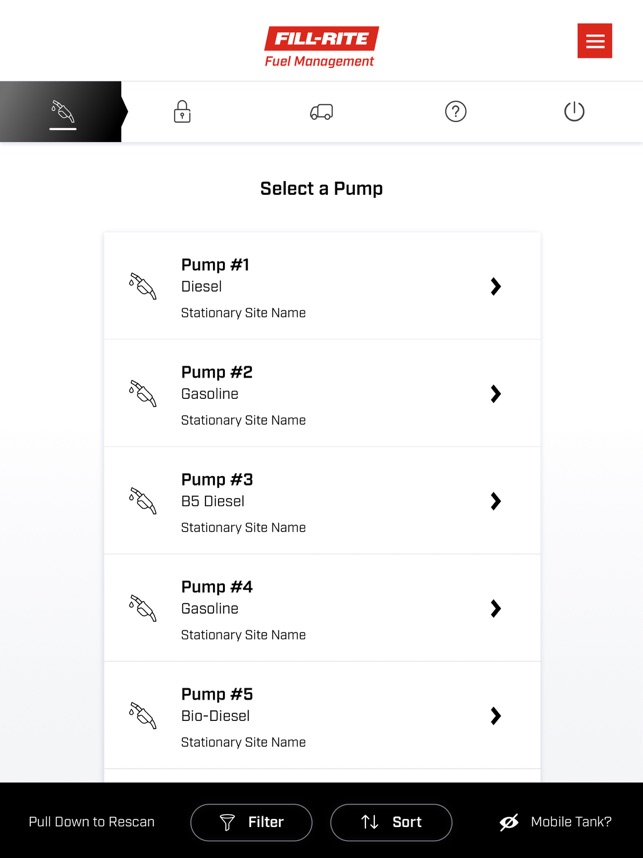Toggle the Mobile Tank visibility option

(x=555, y=822)
